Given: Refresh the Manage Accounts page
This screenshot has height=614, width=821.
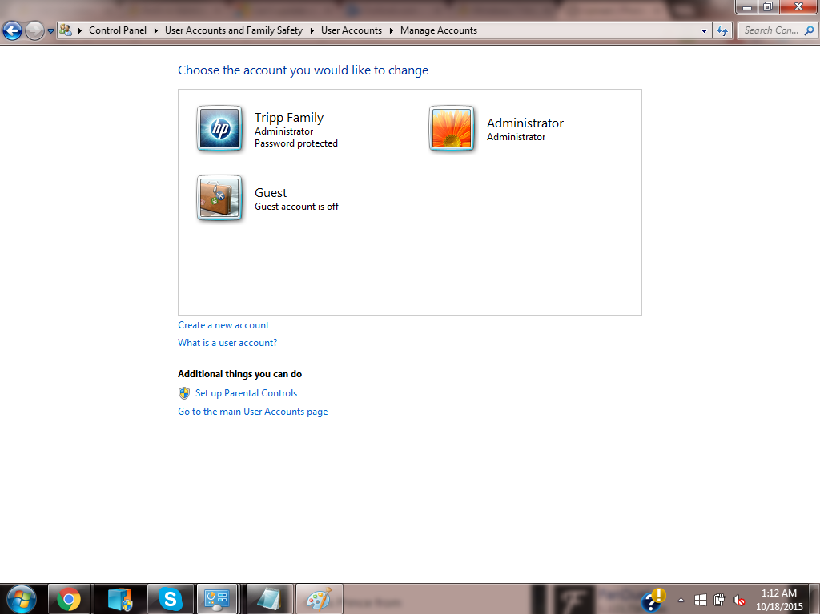Looking at the screenshot, I should (x=723, y=31).
